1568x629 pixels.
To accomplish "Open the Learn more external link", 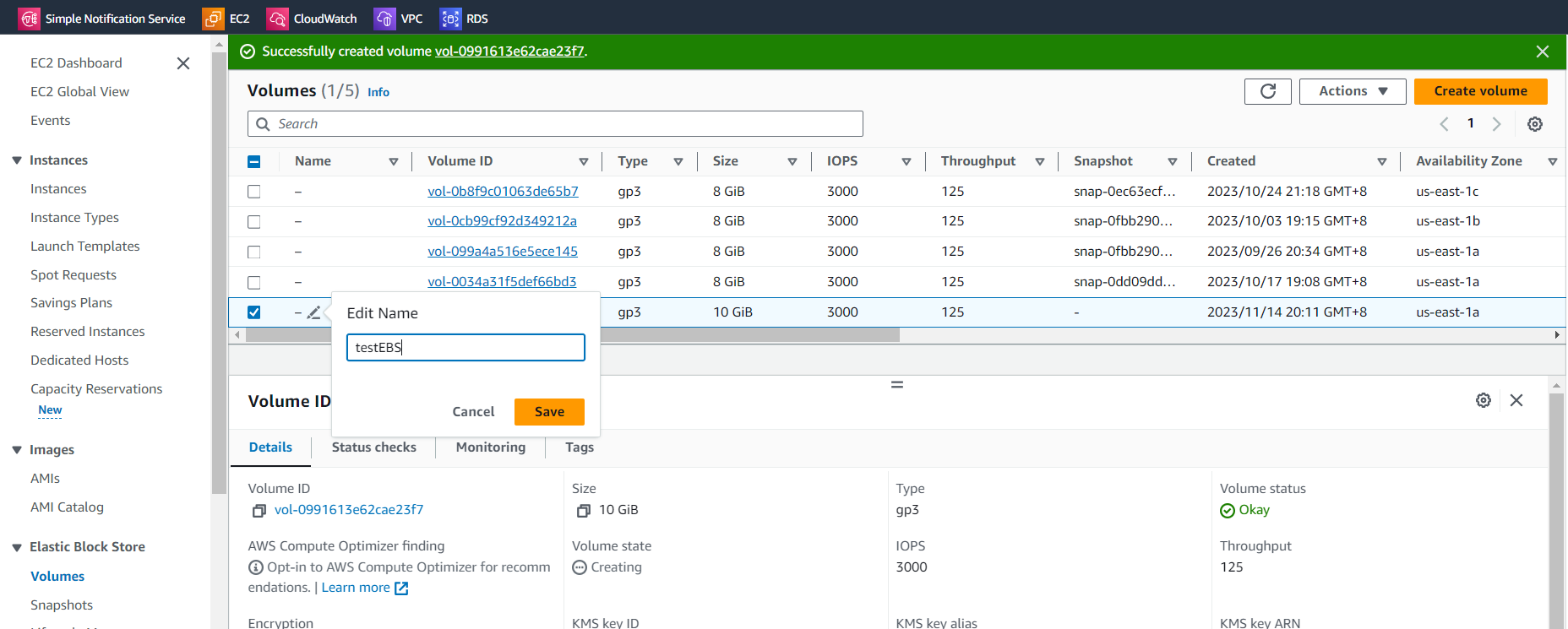I will tap(365, 588).
